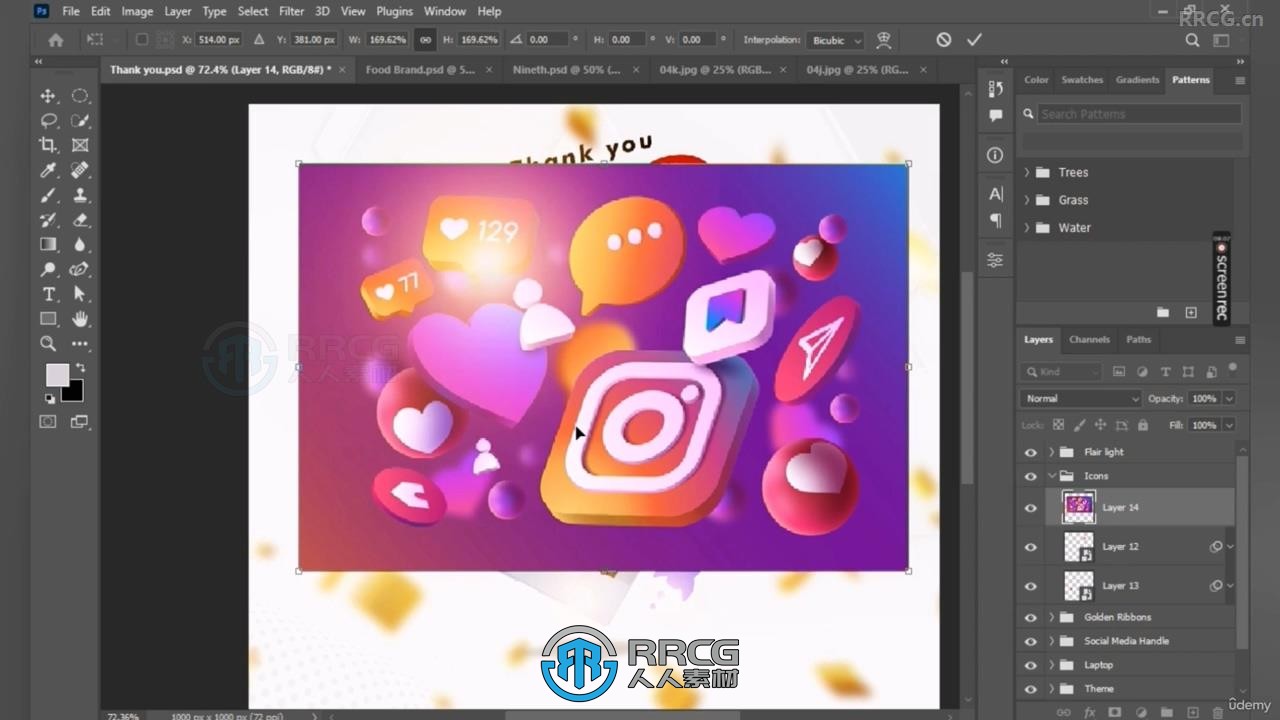
Task: Open the blend mode Normal dropdown
Action: [1081, 398]
